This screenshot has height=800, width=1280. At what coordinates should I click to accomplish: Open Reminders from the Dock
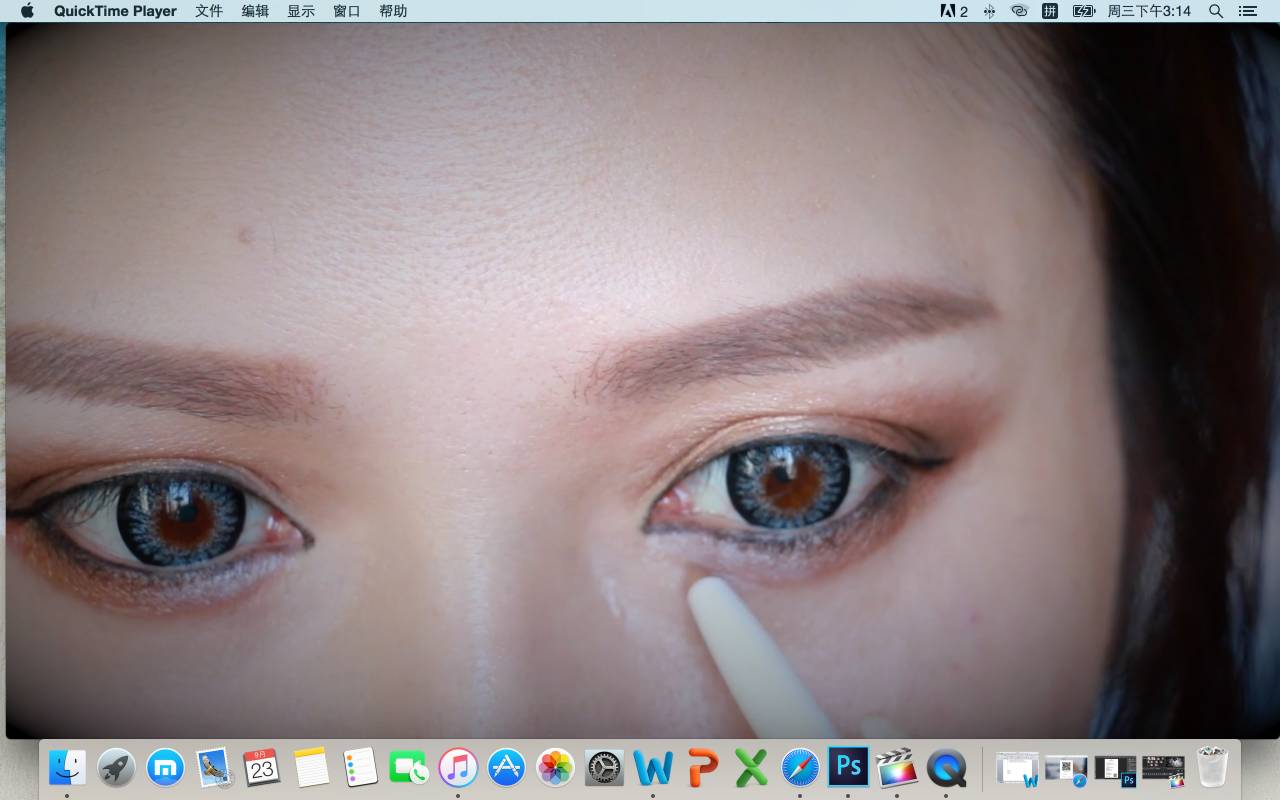360,768
